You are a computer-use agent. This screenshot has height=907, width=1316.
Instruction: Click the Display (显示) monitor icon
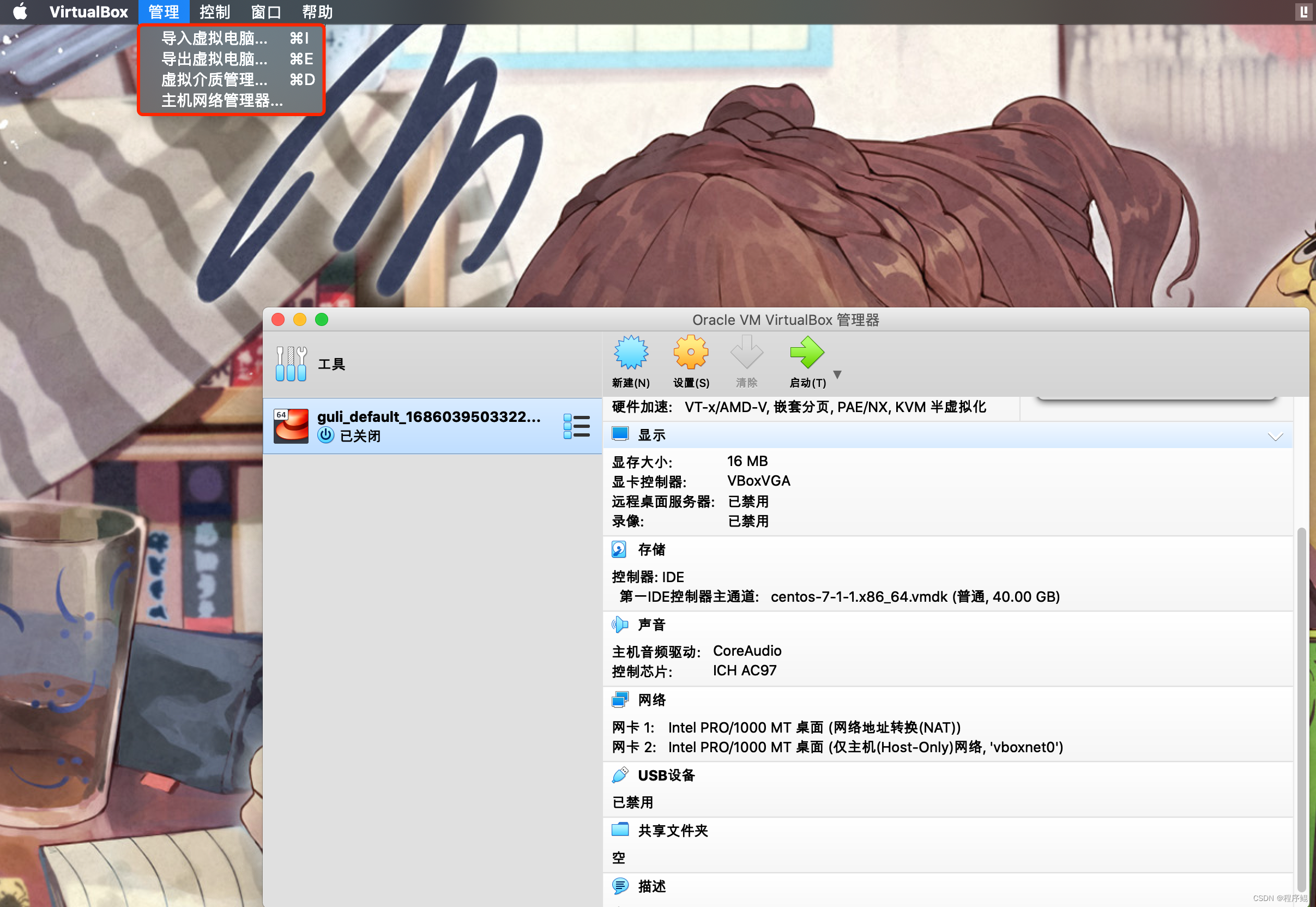click(x=620, y=434)
